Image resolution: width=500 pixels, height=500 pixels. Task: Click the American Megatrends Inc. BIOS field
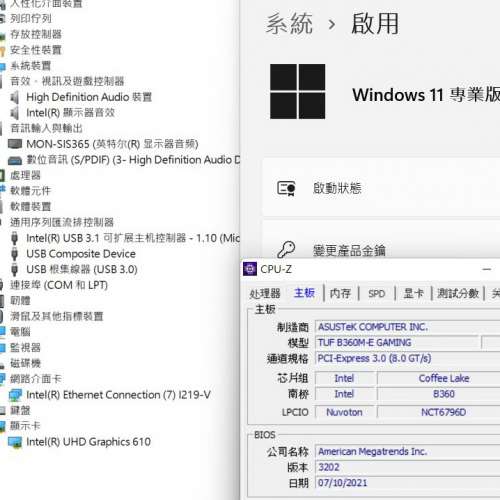(407, 452)
